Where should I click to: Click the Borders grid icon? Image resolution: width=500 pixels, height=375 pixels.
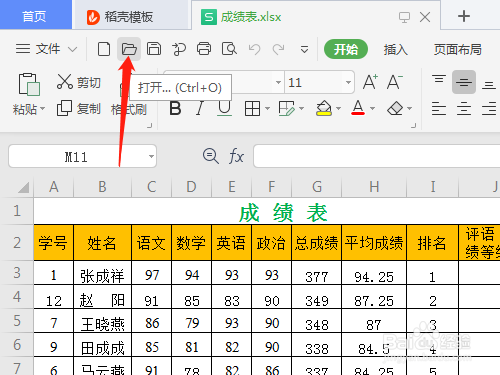pyautogui.click(x=252, y=109)
